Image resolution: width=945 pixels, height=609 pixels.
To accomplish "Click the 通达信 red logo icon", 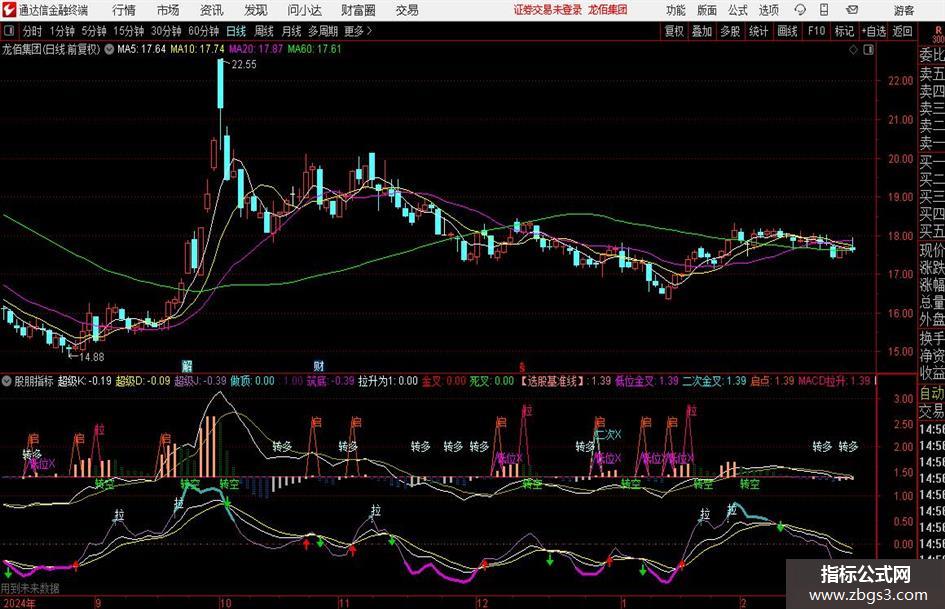I will [x=9, y=10].
